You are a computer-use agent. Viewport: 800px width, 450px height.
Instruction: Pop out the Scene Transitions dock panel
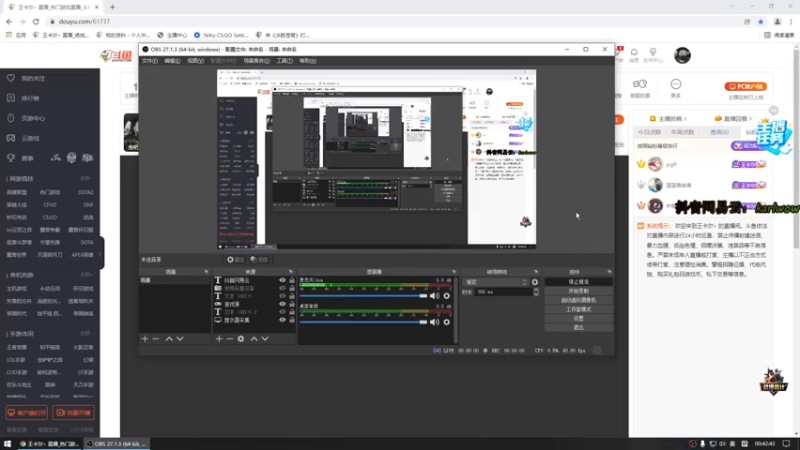coord(536,272)
